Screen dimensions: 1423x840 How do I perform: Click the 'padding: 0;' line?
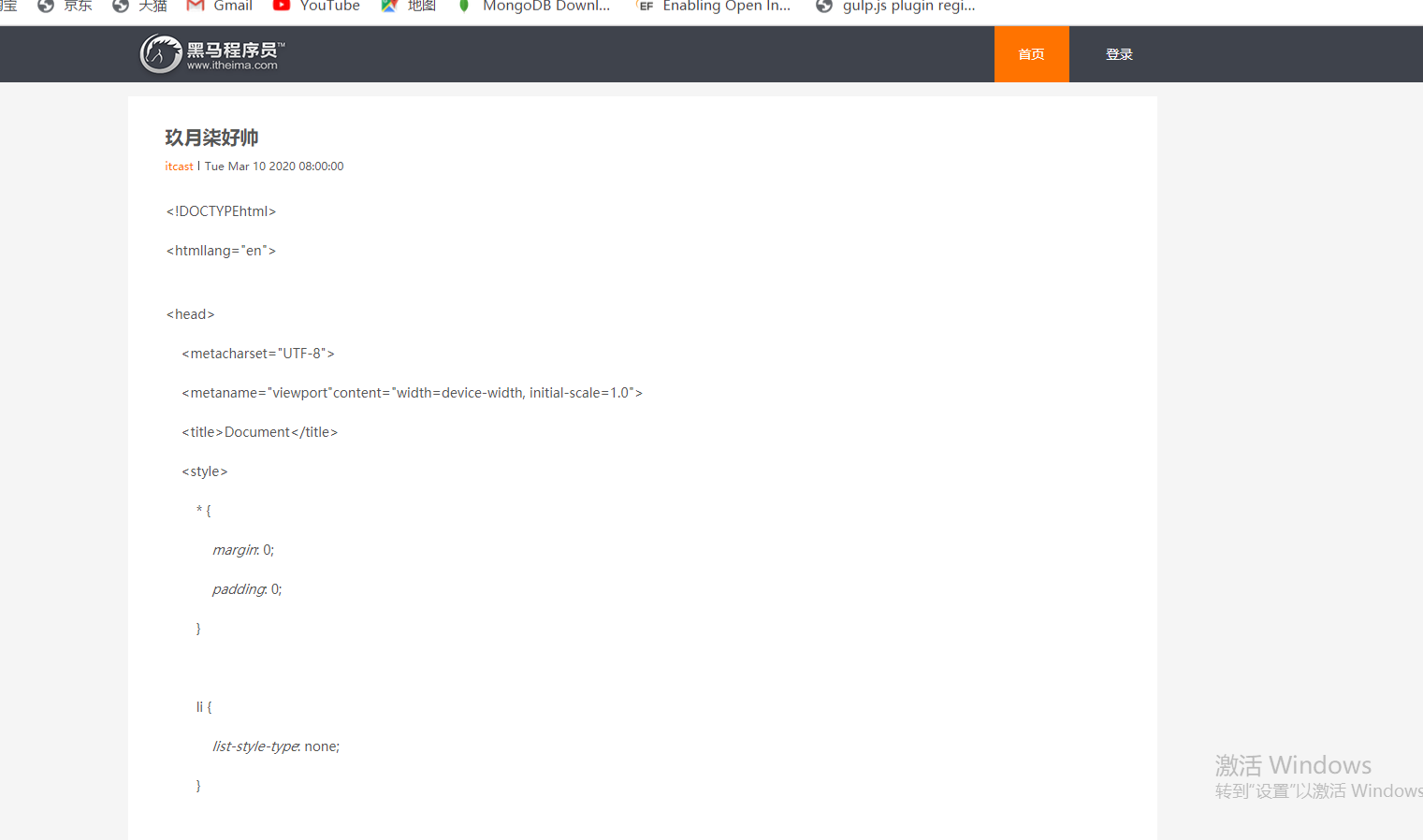coord(247,589)
